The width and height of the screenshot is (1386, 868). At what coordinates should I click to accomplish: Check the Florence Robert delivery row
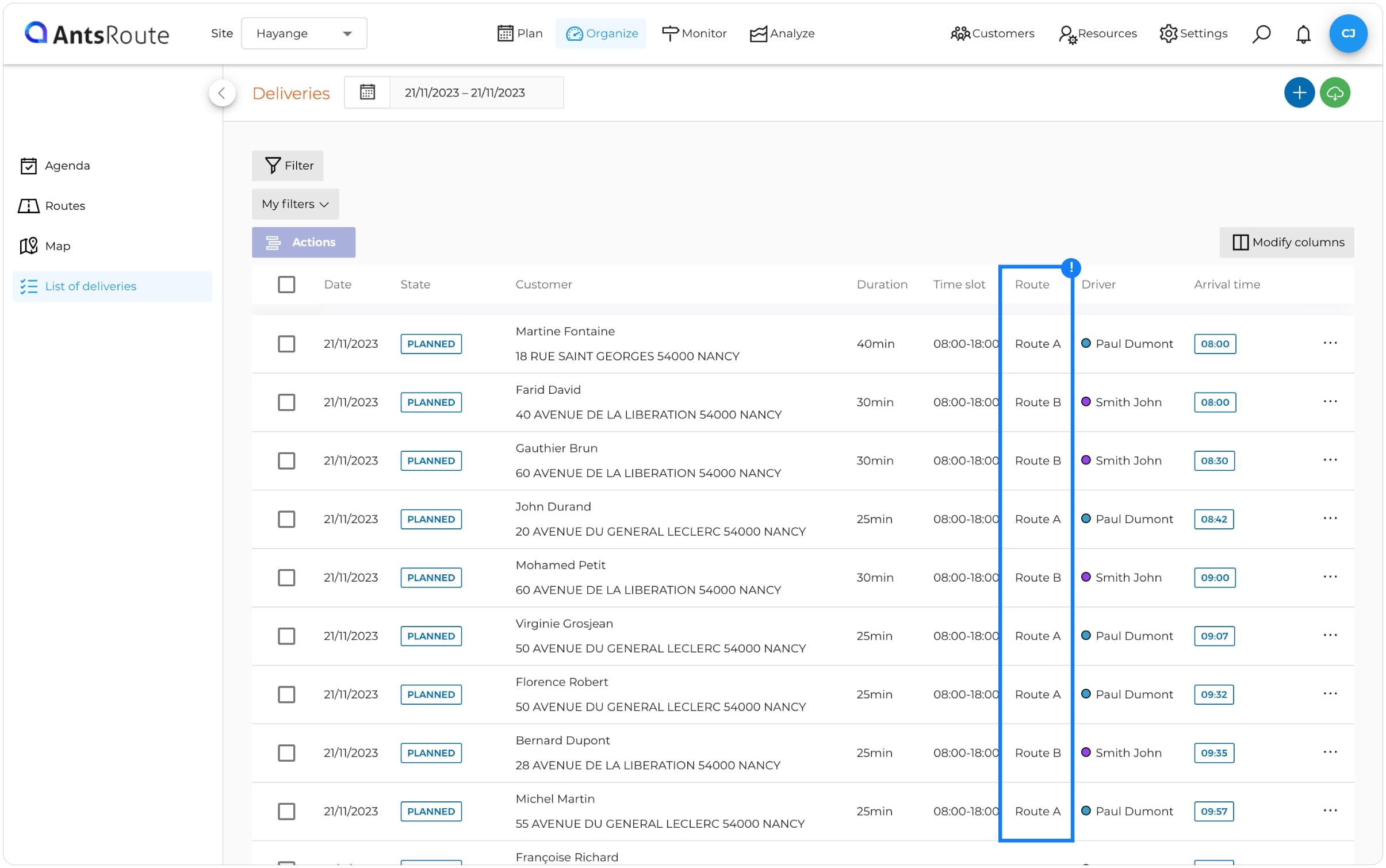(x=286, y=694)
